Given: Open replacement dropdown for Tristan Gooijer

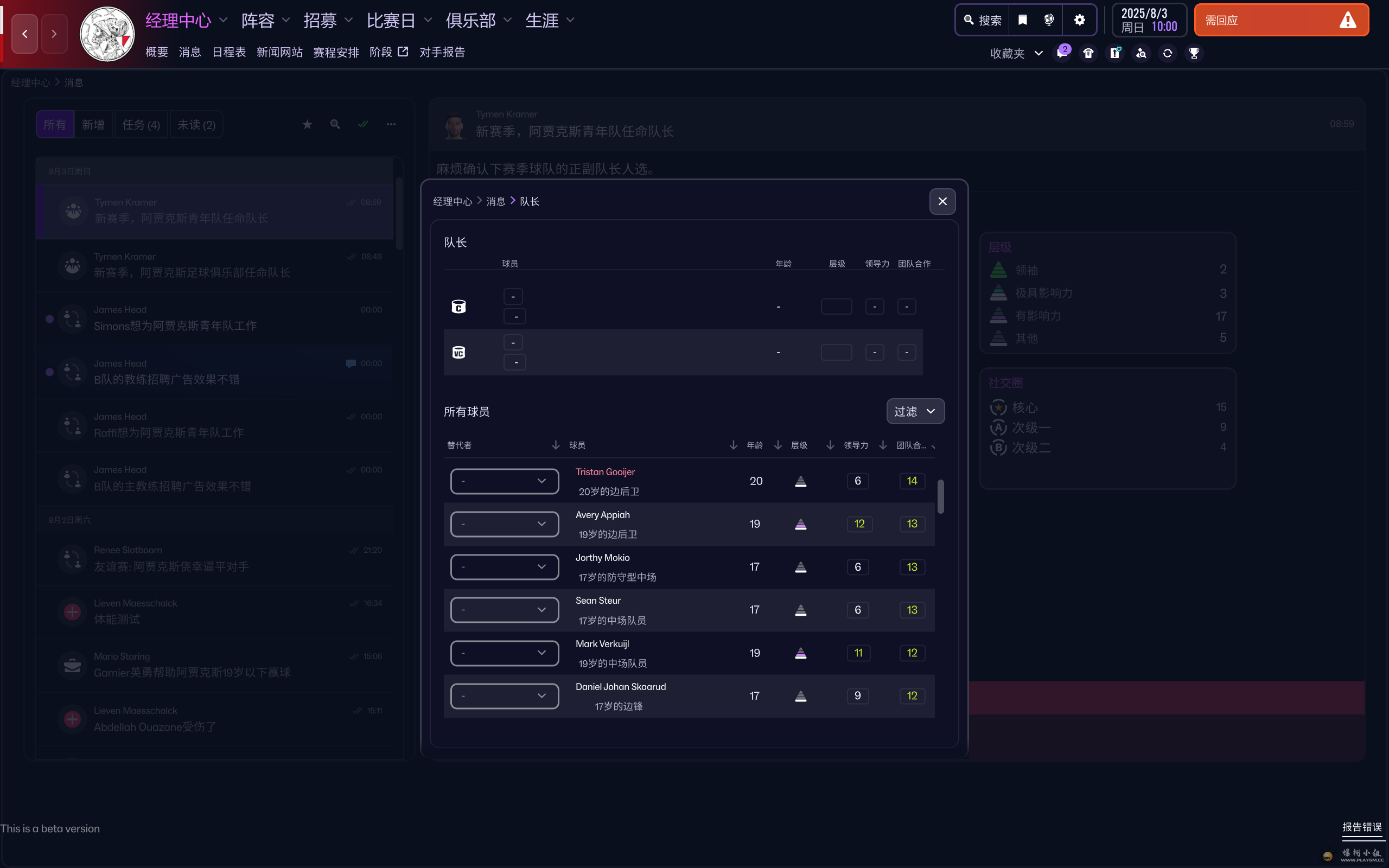Looking at the screenshot, I should click(x=504, y=481).
